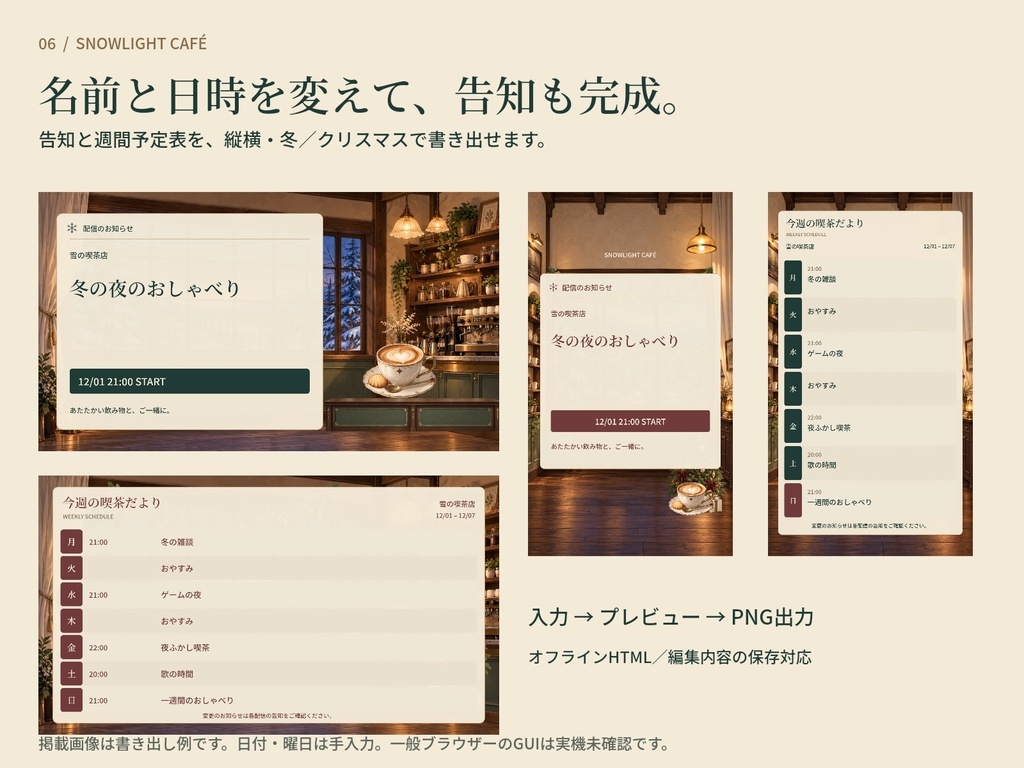Click 冬の夜のおしゃべり title in the landscape announcement
The width and height of the screenshot is (1024, 768).
point(155,288)
